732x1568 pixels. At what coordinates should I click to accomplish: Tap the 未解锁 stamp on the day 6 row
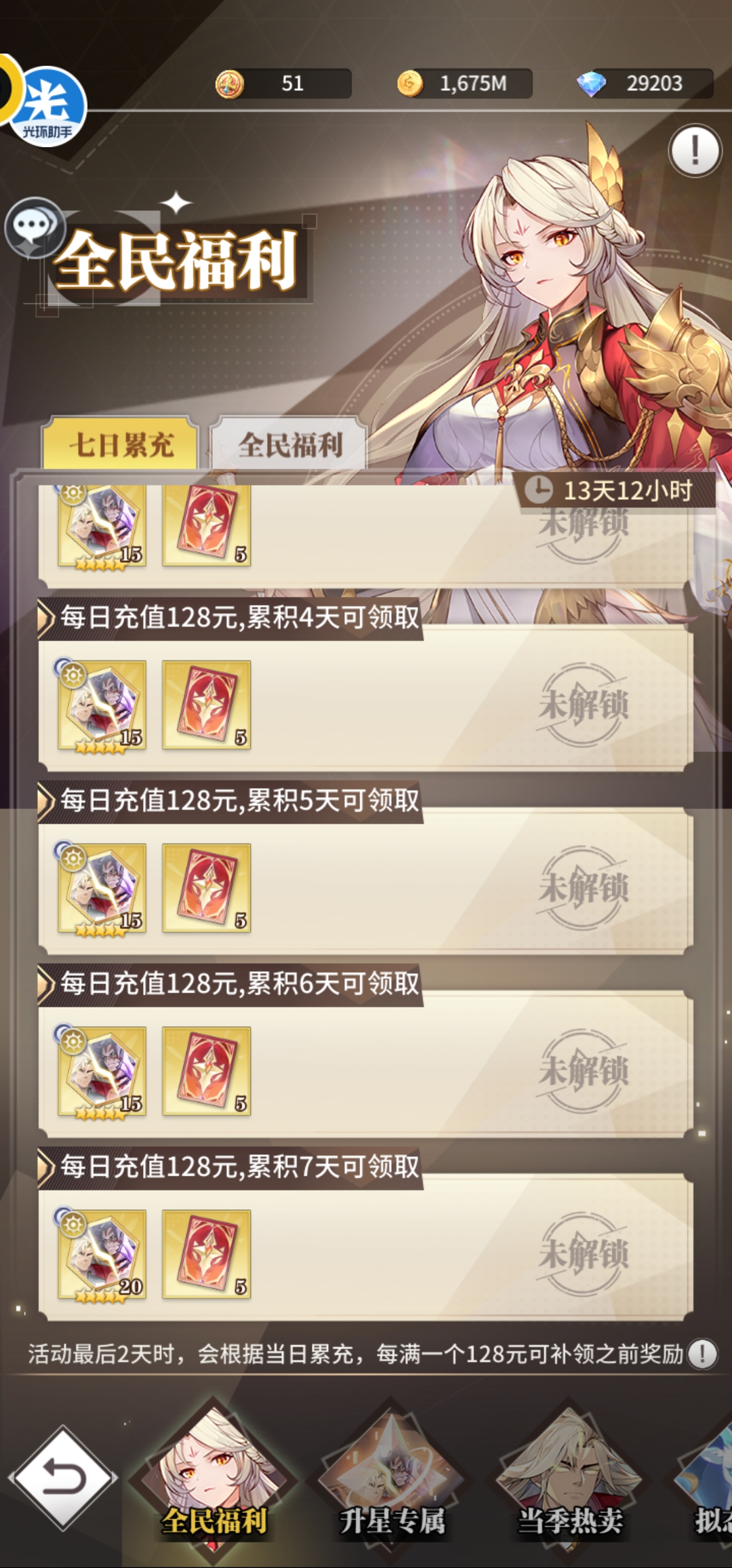tap(584, 1071)
